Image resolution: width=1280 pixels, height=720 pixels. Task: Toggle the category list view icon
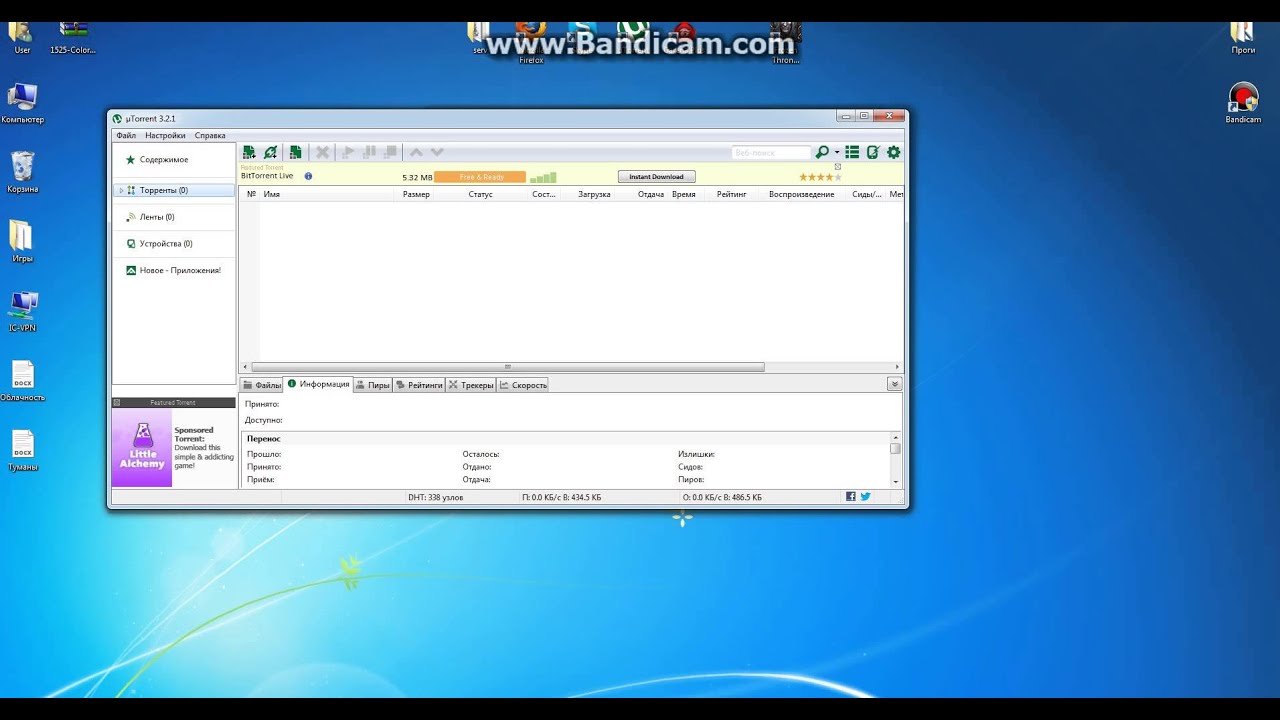[x=852, y=152]
